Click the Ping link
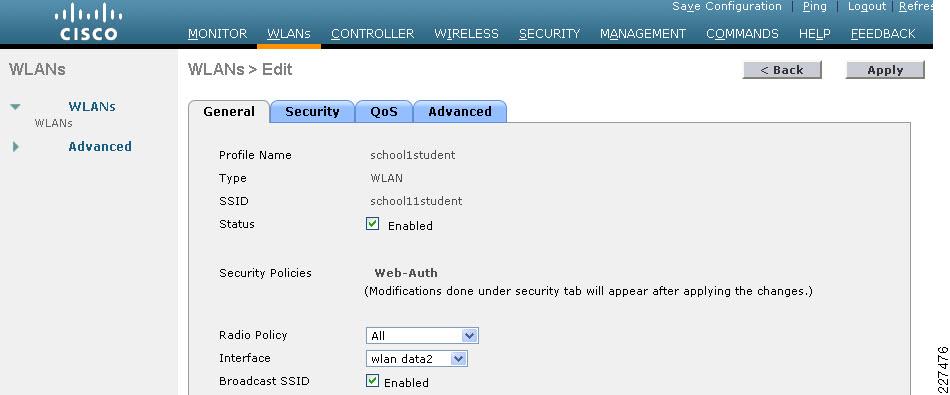This screenshot has height=395, width=950. coord(814,7)
